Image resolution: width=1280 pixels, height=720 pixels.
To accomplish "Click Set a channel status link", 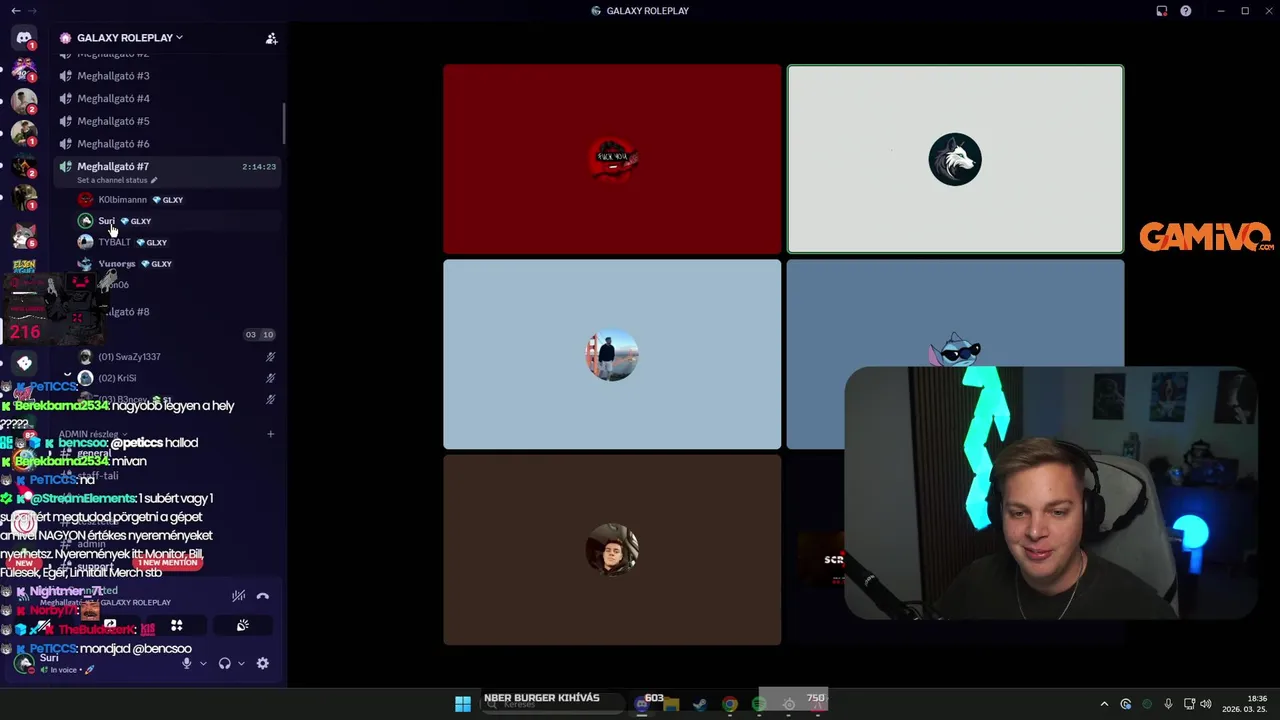I will tap(117, 181).
